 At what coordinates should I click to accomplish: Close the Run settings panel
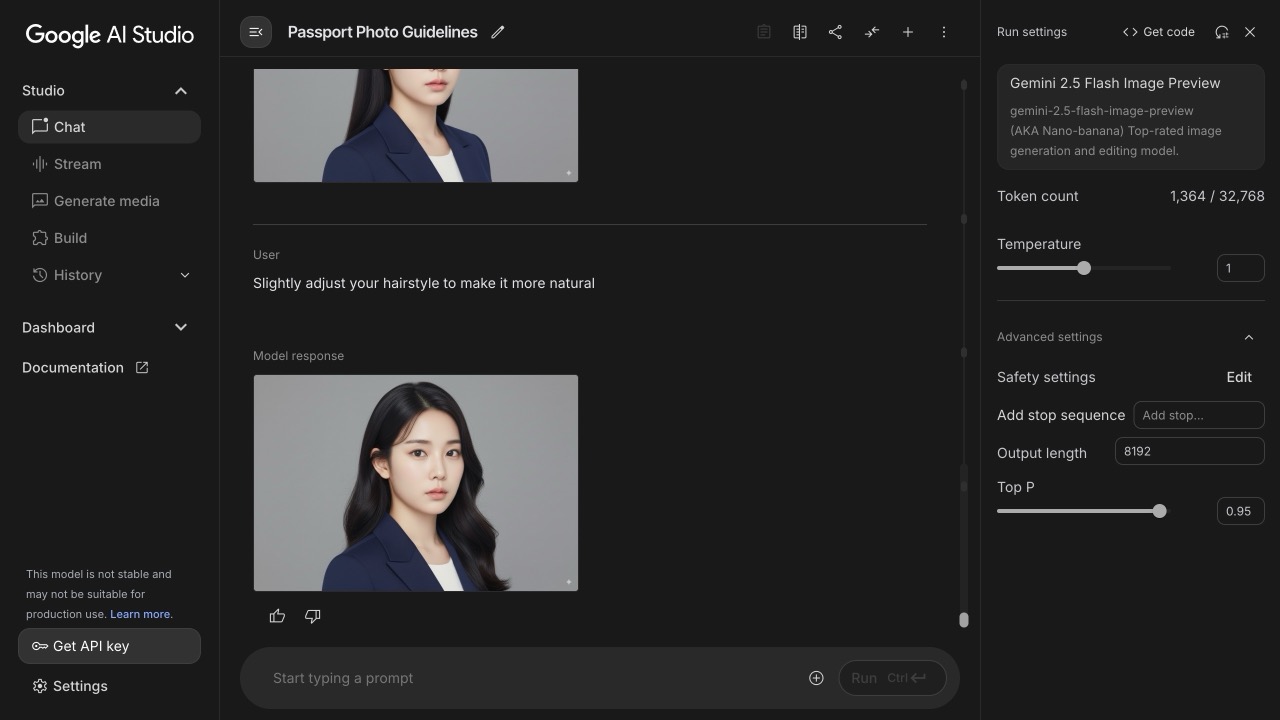click(1250, 32)
